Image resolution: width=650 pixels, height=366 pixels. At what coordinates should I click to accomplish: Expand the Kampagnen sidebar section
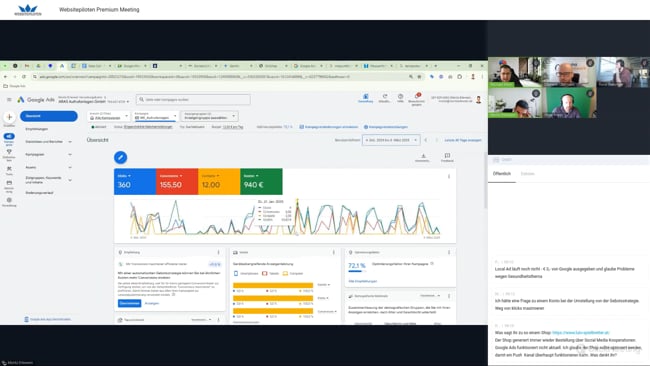70,155
